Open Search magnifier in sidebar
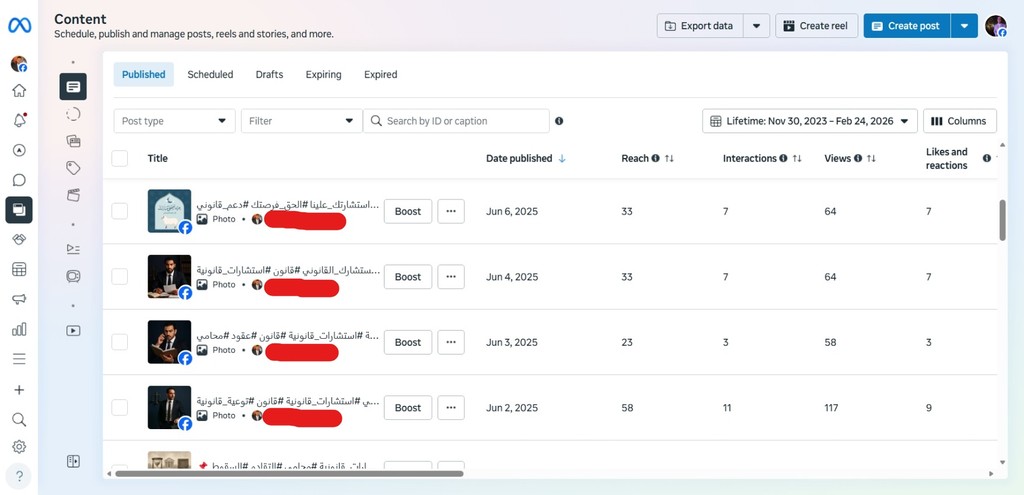This screenshot has height=495, width=1024. (x=19, y=419)
